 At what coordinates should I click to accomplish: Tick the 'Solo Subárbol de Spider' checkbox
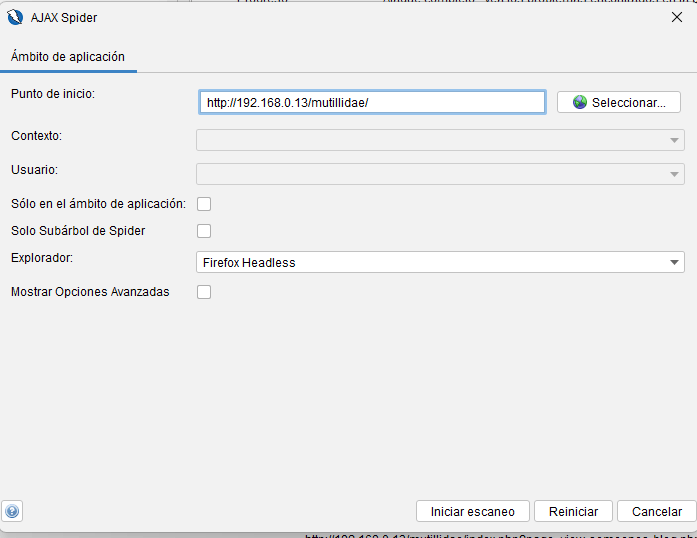[204, 231]
